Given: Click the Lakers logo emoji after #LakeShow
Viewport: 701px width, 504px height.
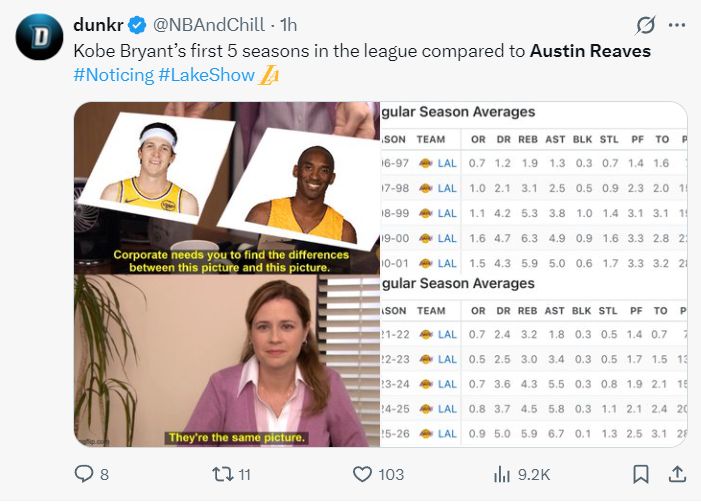Looking at the screenshot, I should [269, 75].
